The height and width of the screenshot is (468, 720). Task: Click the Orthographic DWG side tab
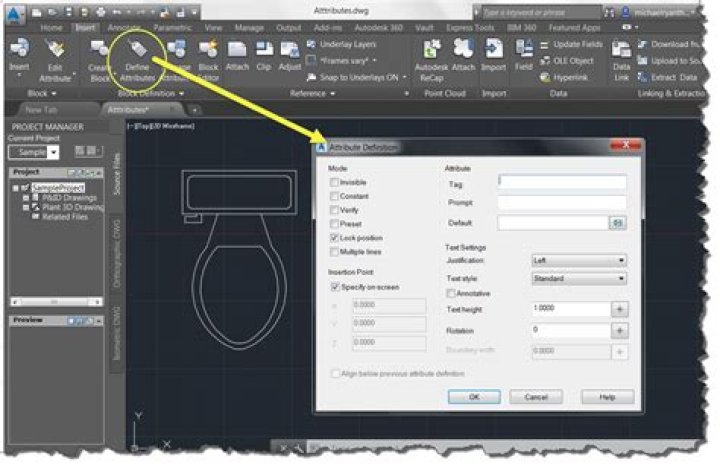[117, 253]
